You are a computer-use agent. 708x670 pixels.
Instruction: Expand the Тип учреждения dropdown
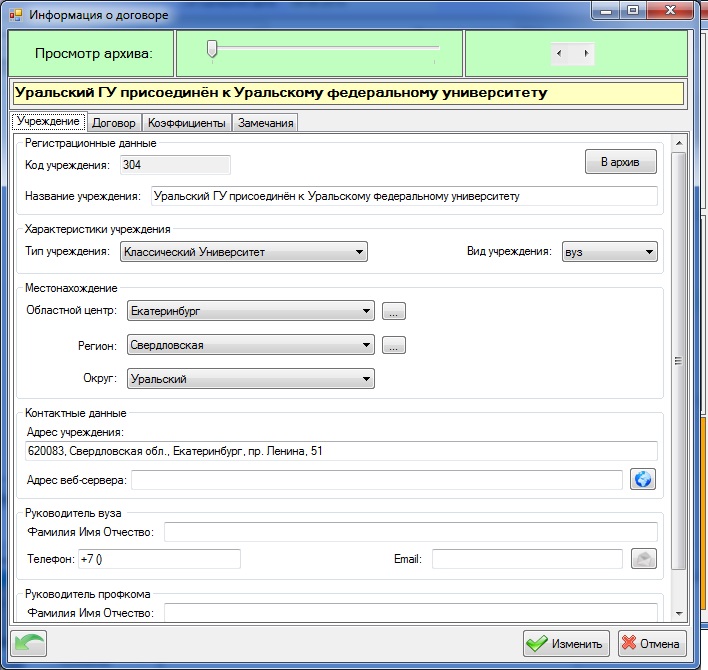pyautogui.click(x=244, y=252)
